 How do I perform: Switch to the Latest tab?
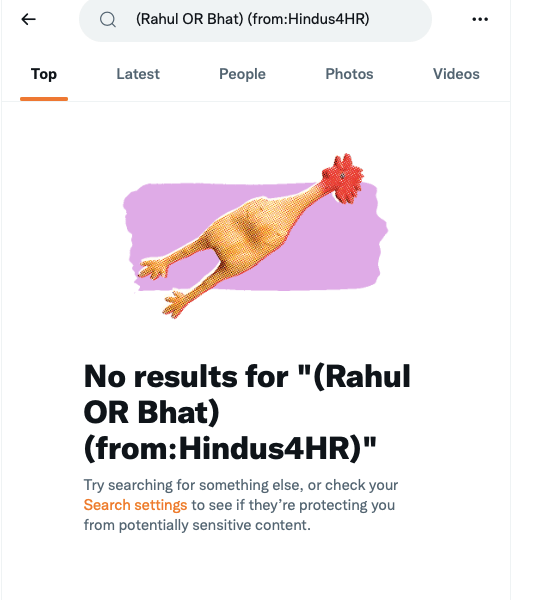[x=138, y=74]
